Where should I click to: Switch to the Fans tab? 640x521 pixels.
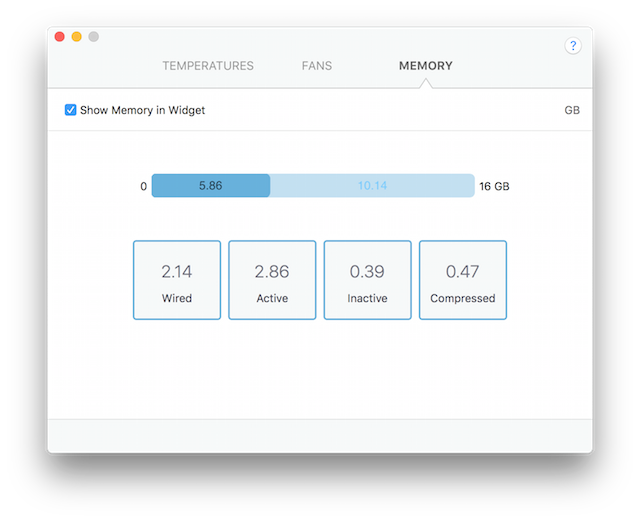coord(317,66)
